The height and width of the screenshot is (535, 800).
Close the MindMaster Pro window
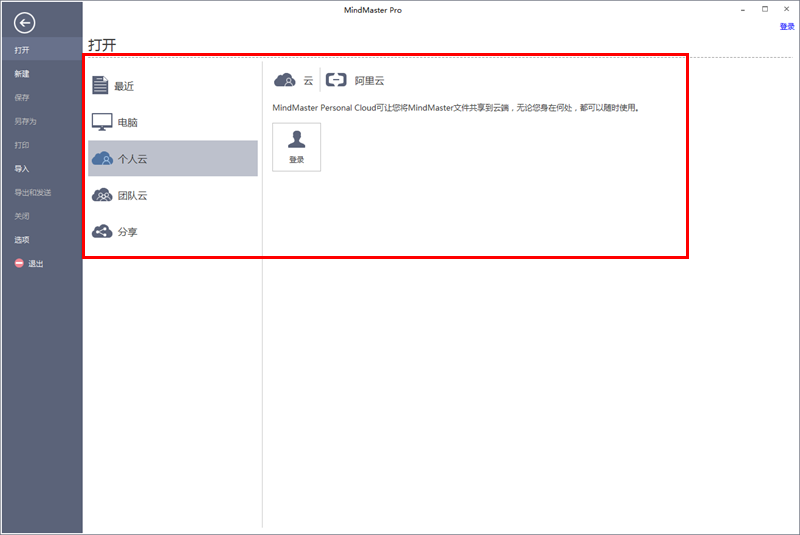pyautogui.click(x=786, y=9)
